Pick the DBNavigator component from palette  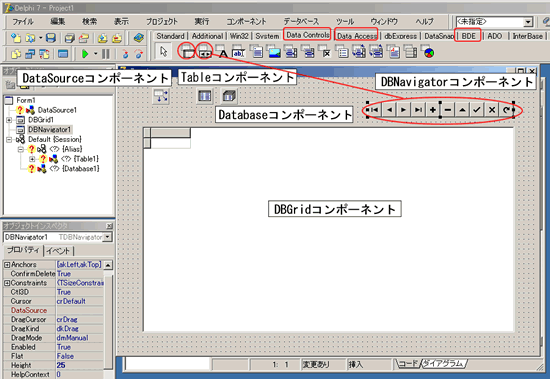[204, 52]
